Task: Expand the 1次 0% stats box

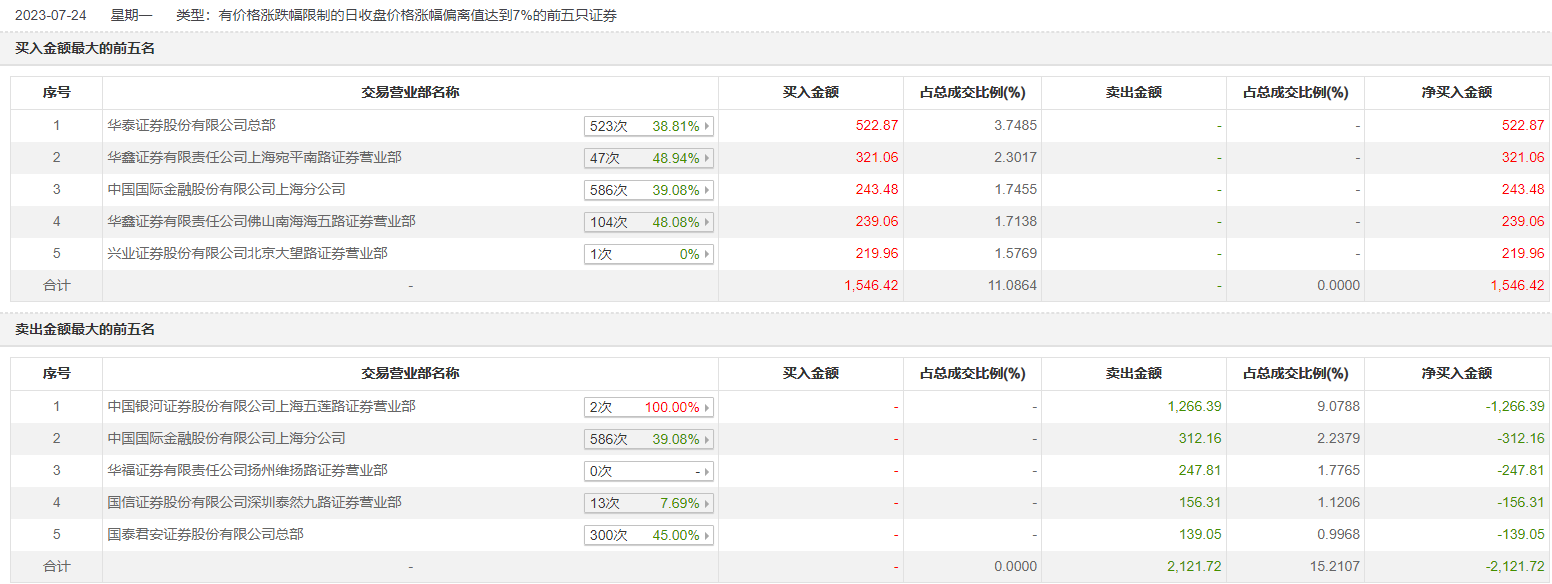Action: [649, 254]
